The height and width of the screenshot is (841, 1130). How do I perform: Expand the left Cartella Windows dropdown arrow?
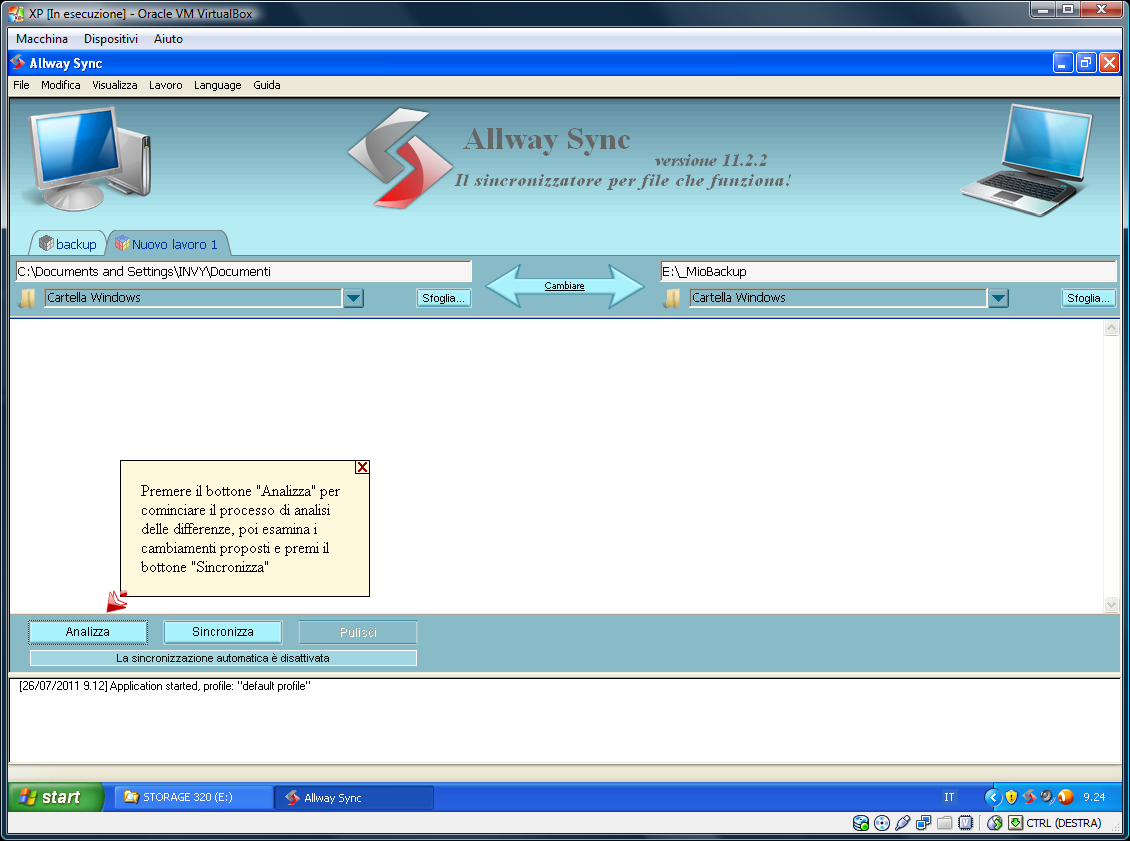coord(353,298)
